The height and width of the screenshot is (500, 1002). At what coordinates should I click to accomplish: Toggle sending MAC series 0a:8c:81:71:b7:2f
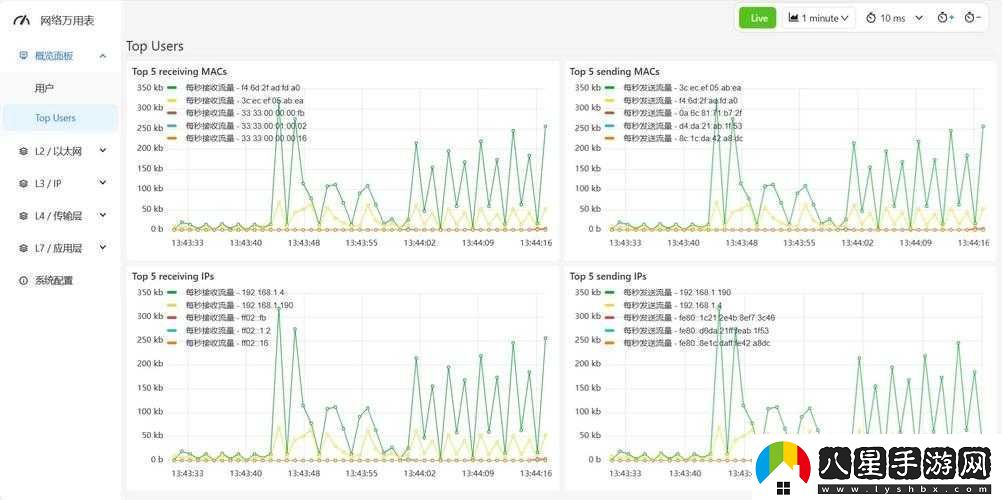coord(674,113)
